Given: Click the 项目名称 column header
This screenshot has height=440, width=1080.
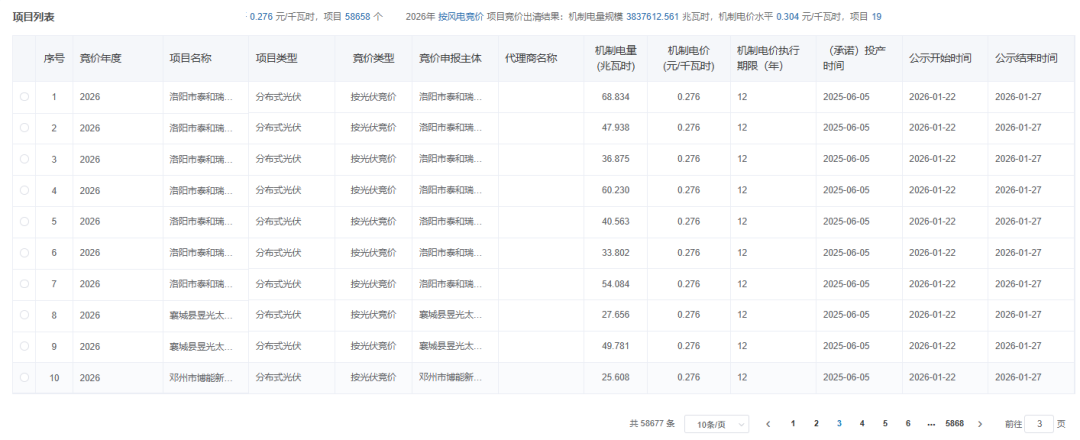Looking at the screenshot, I should [x=190, y=58].
